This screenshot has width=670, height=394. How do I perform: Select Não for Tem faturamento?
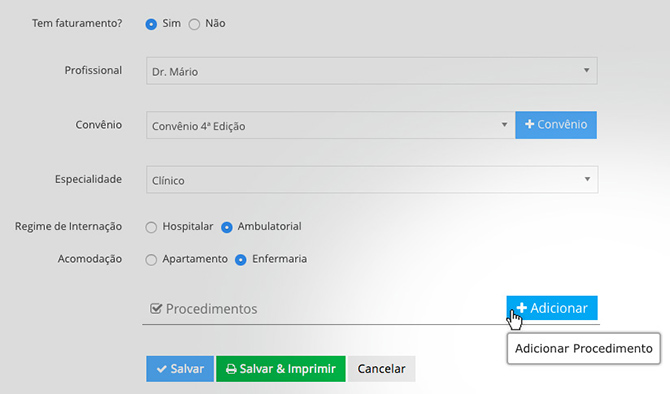coord(194,24)
